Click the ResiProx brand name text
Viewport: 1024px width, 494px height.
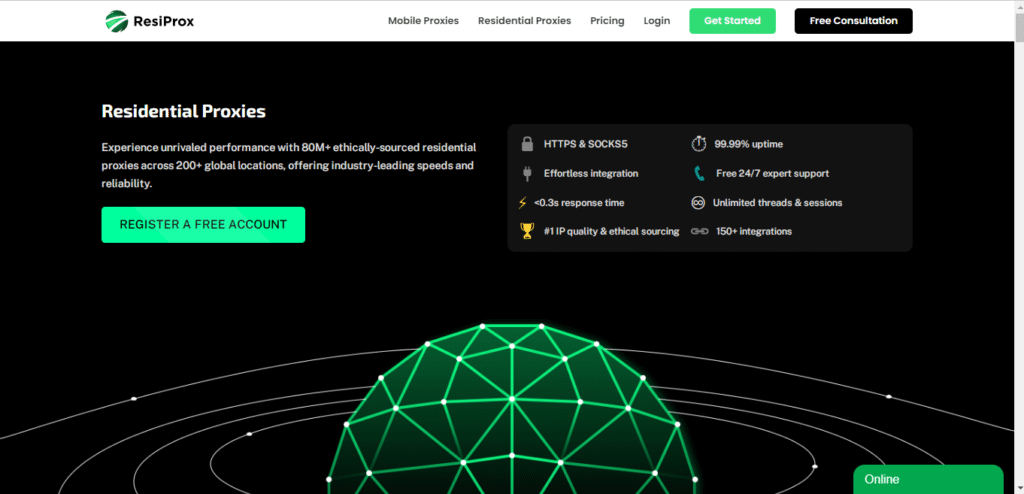click(x=164, y=22)
